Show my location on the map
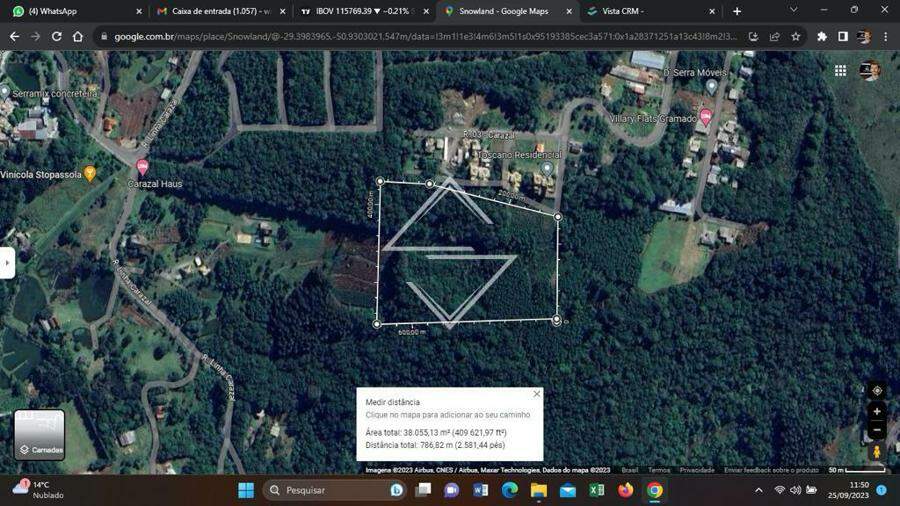Viewport: 900px width, 506px height. [877, 390]
